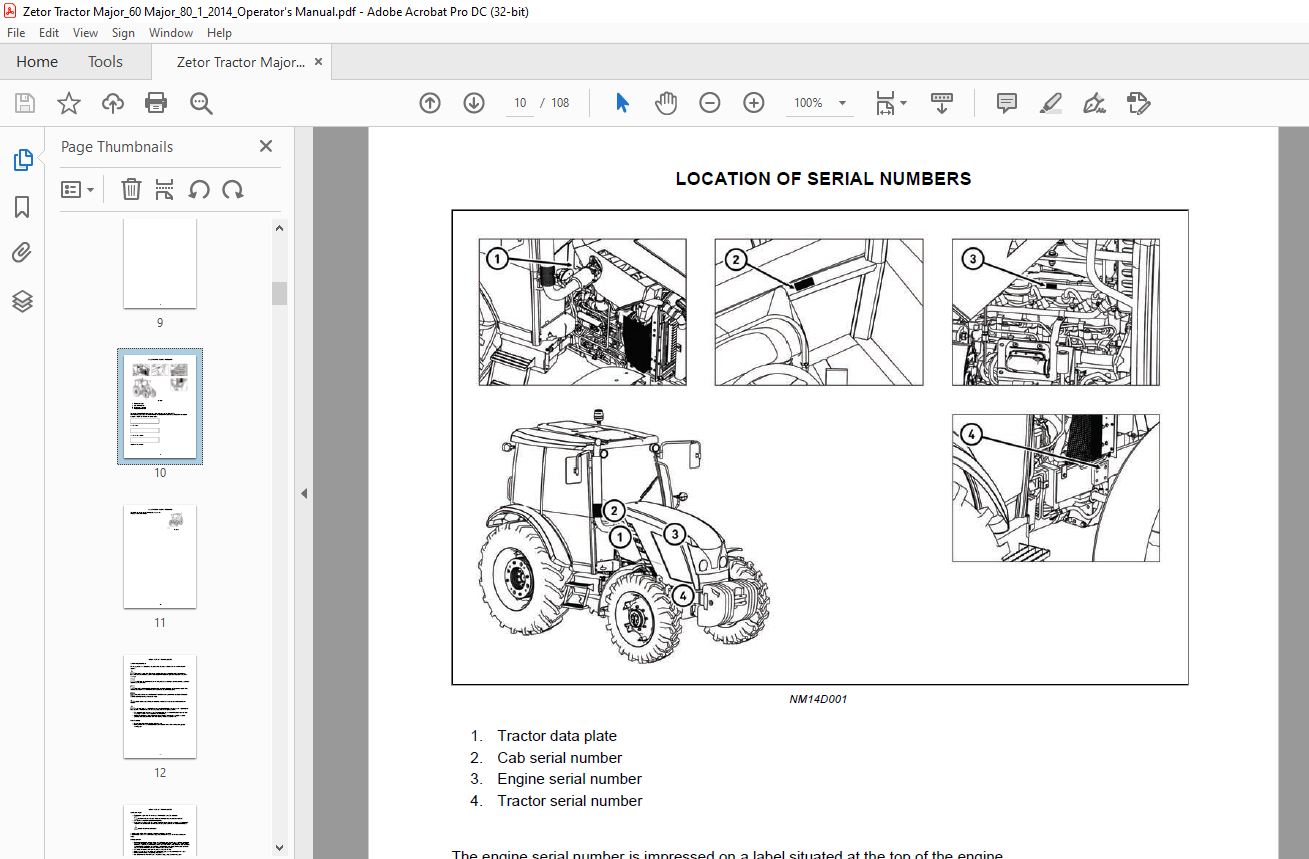1309x859 pixels.
Task: Click the print pages thumbnail icon
Action: click(x=165, y=189)
